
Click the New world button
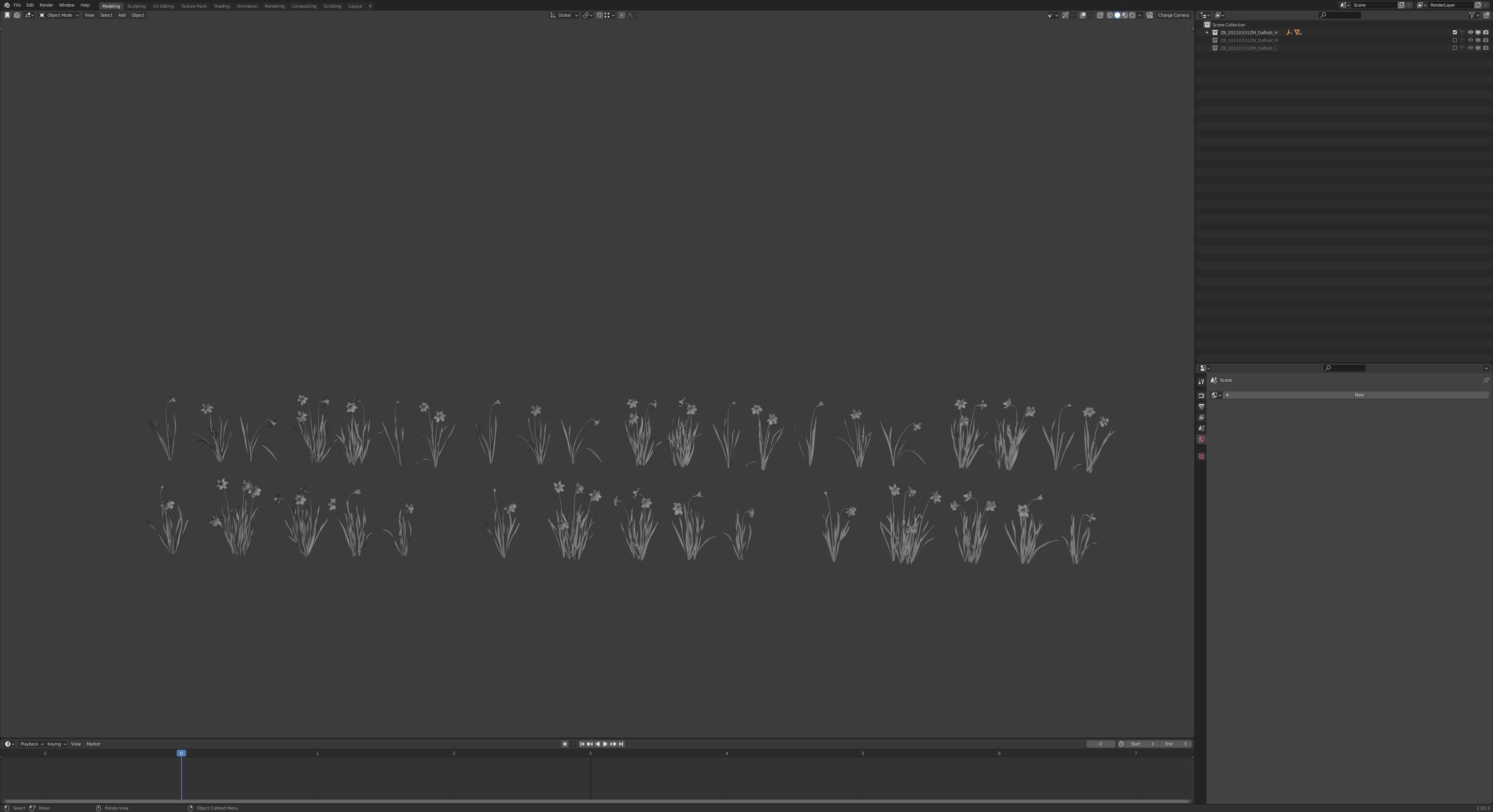click(x=1358, y=395)
